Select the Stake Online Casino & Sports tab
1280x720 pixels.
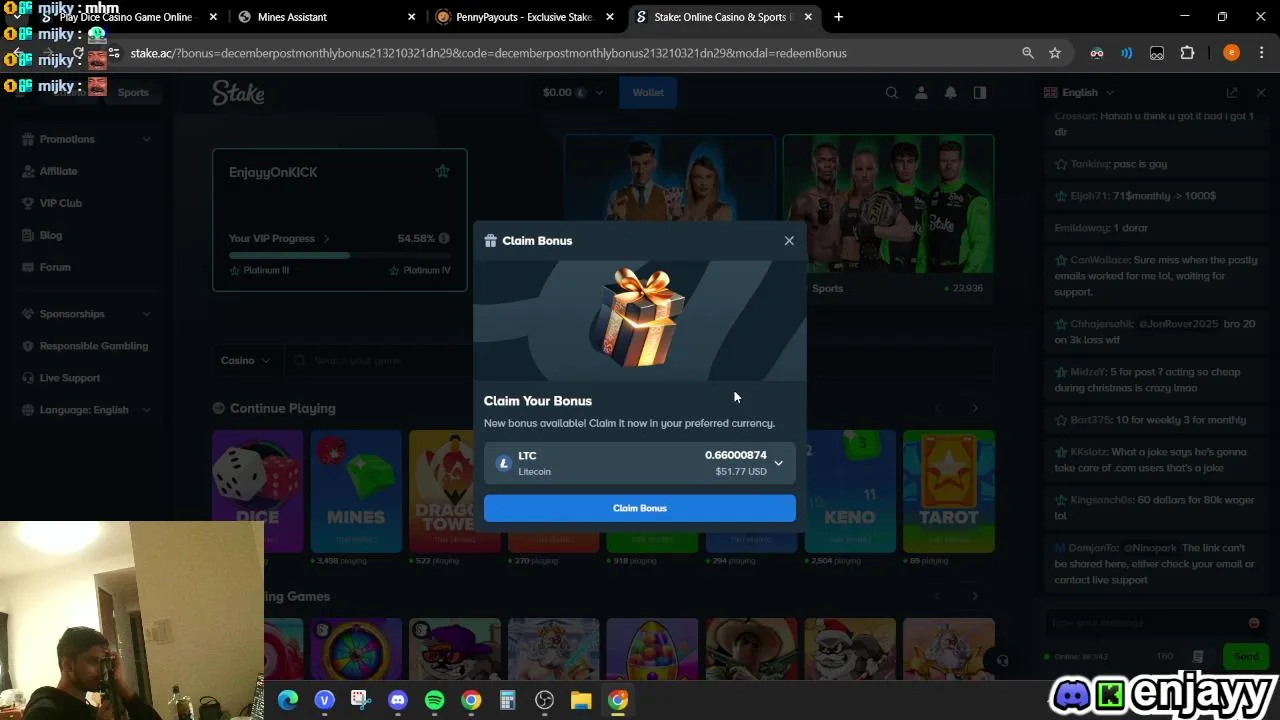tap(722, 17)
